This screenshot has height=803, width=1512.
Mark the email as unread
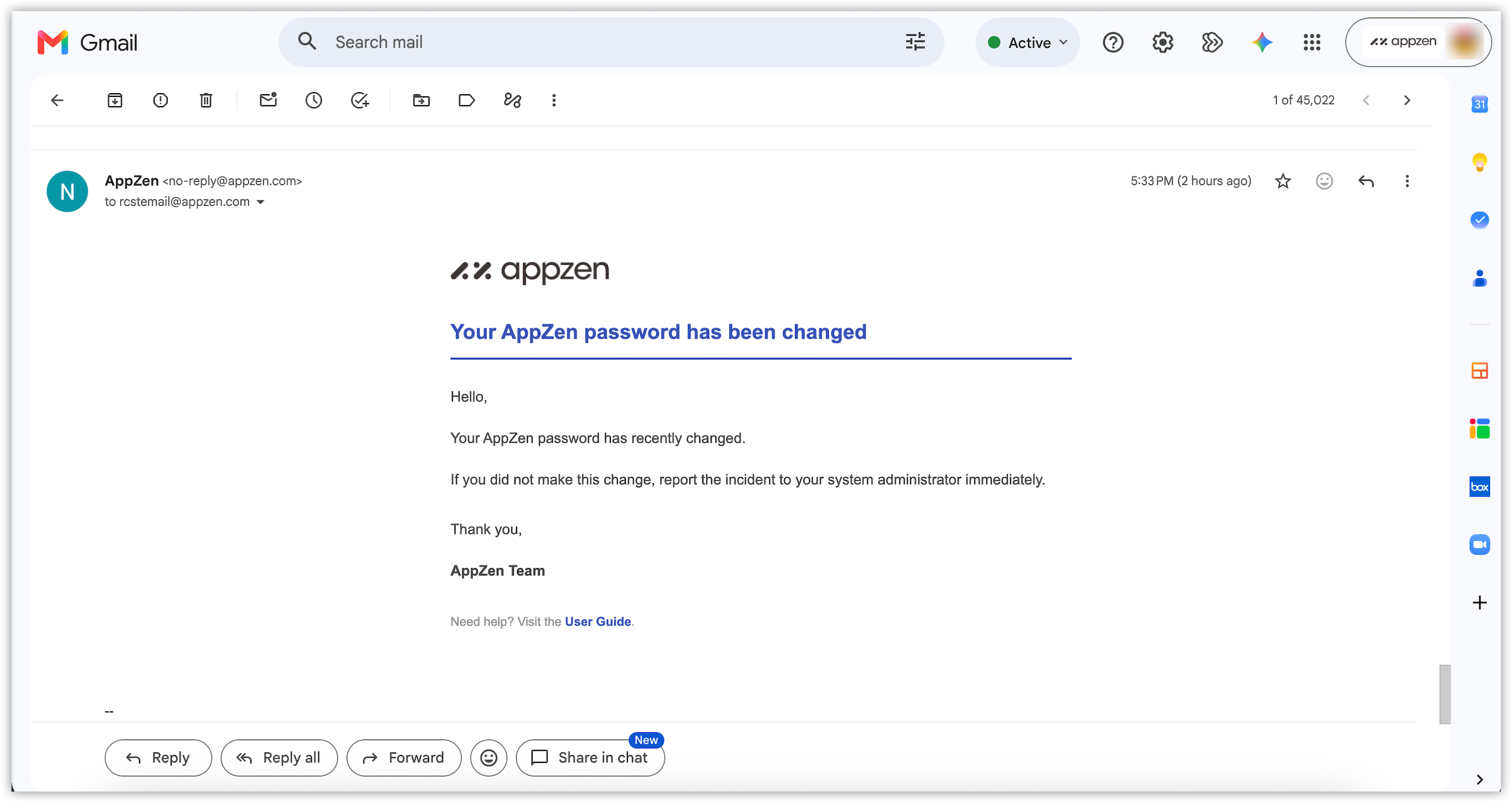pos(268,100)
